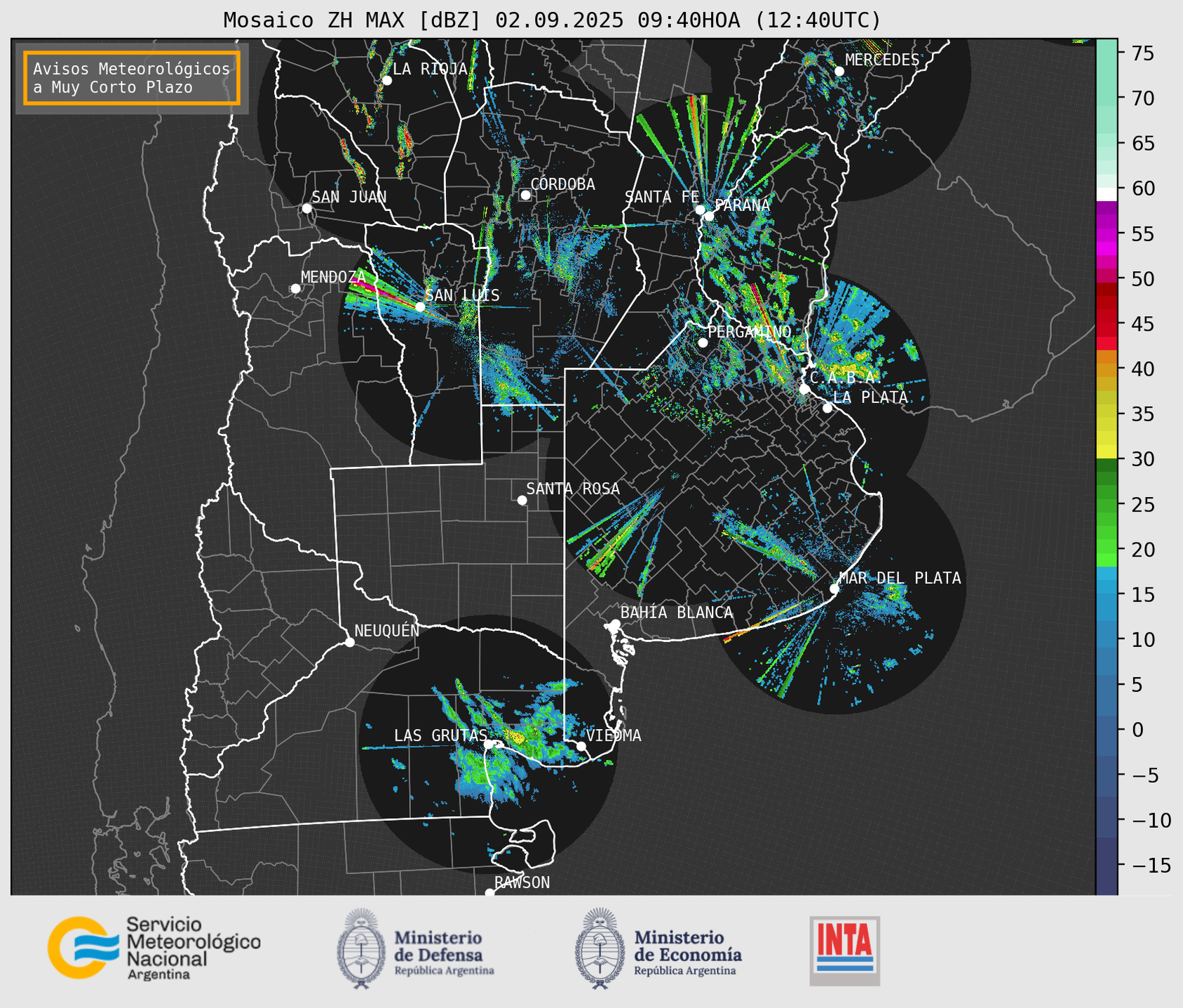
Task: Click the MENDOZA label text
Action: click(334, 277)
